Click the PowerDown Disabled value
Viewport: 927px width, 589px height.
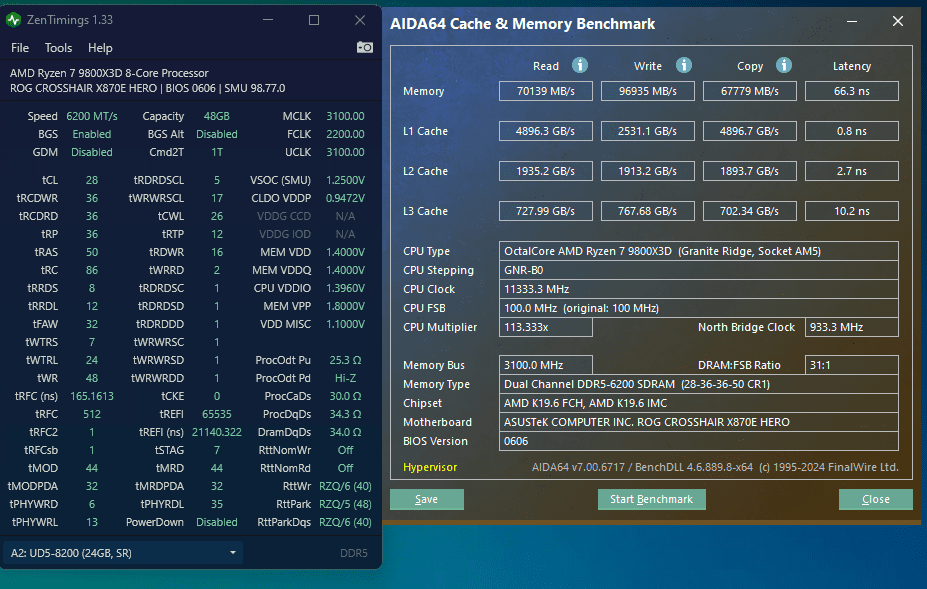217,522
